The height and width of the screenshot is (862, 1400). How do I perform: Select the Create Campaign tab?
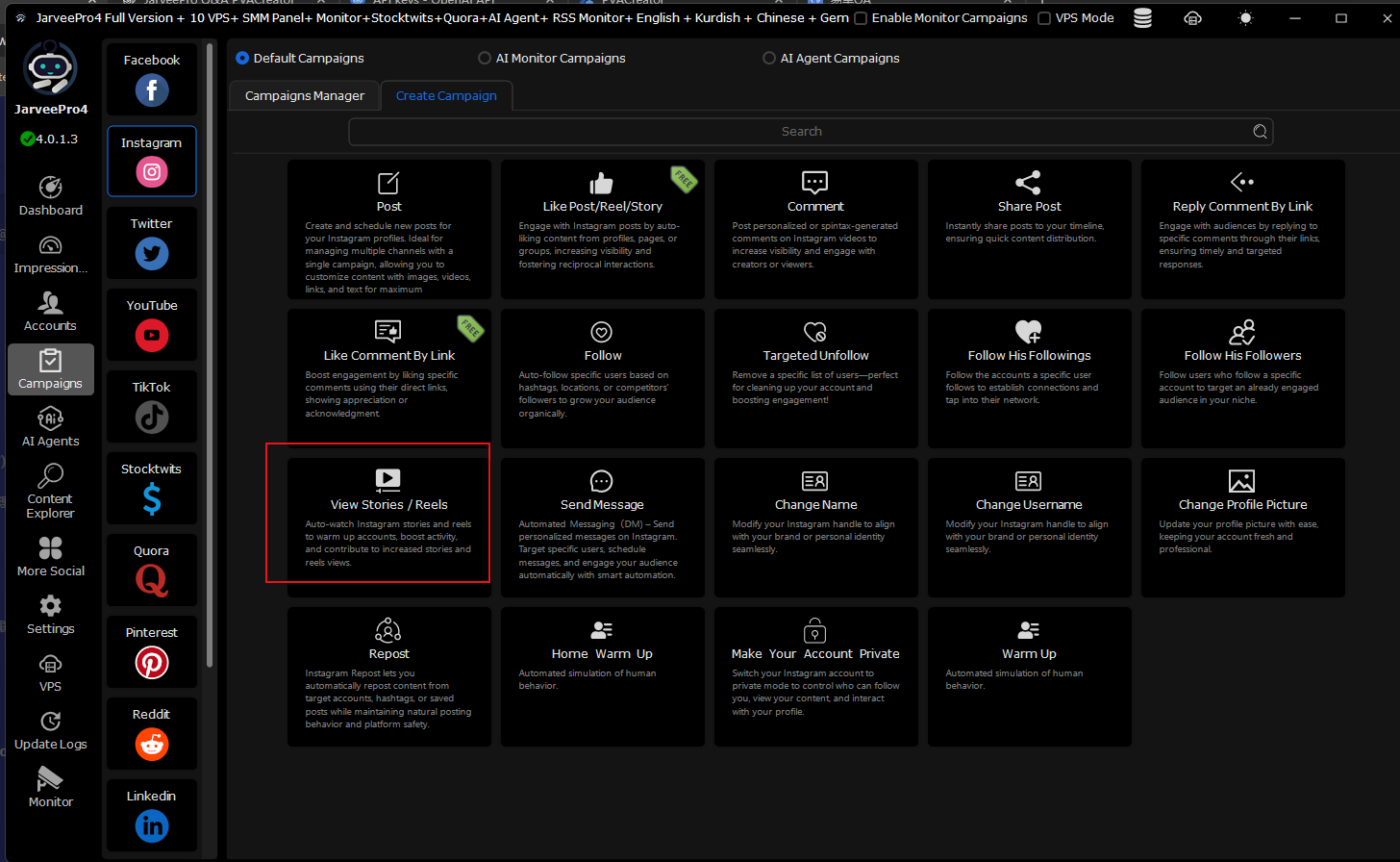[x=446, y=96]
